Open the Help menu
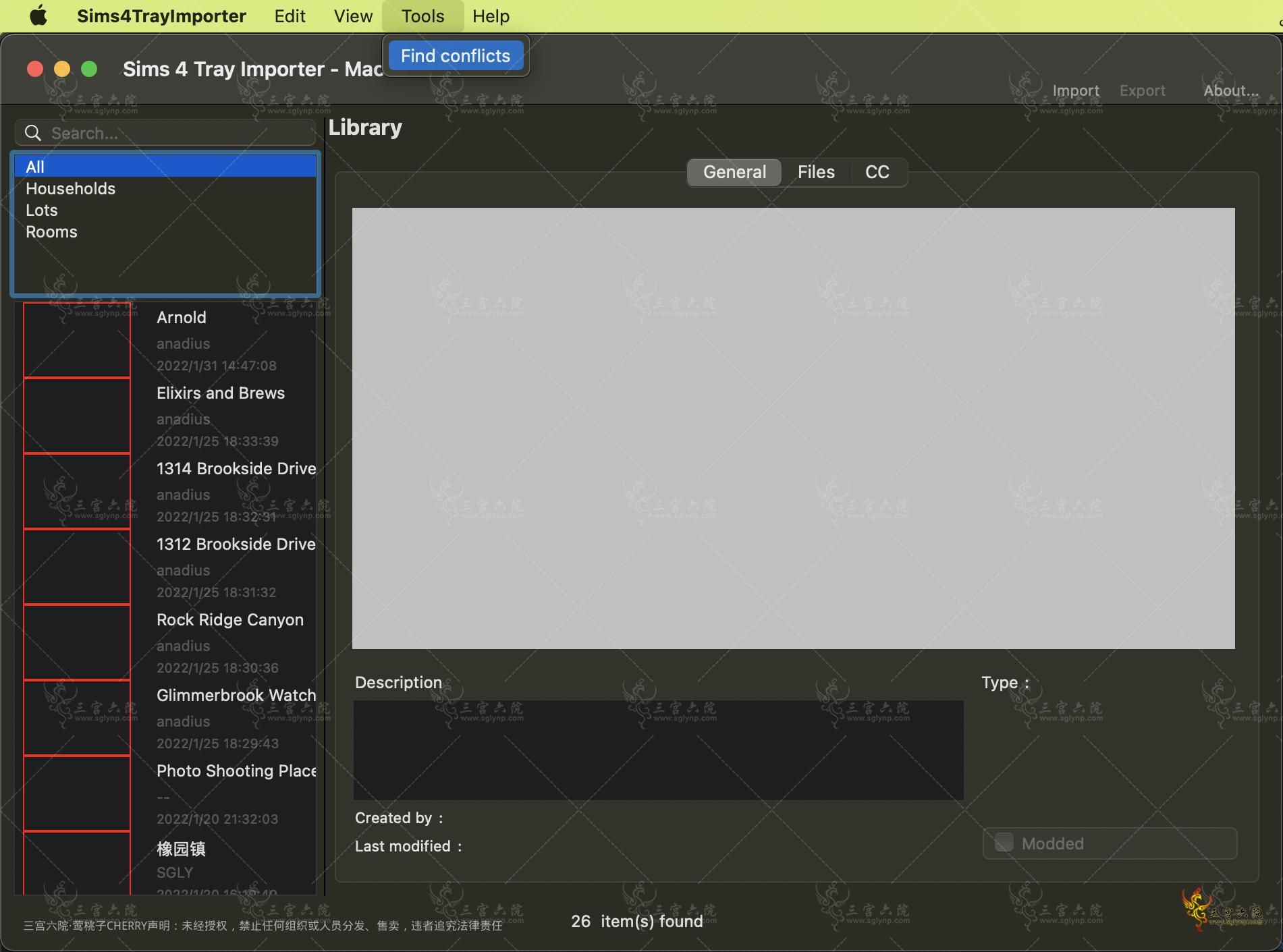1283x952 pixels. coord(491,16)
